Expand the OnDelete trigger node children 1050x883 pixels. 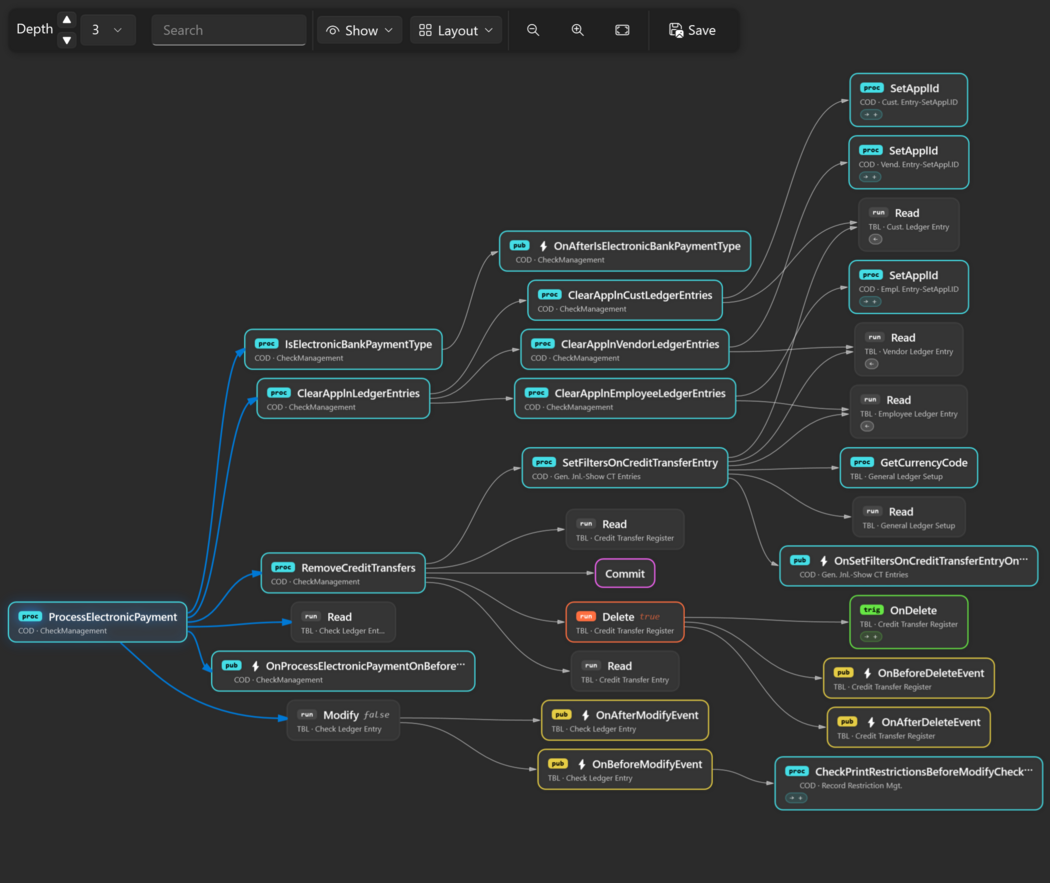point(871,637)
